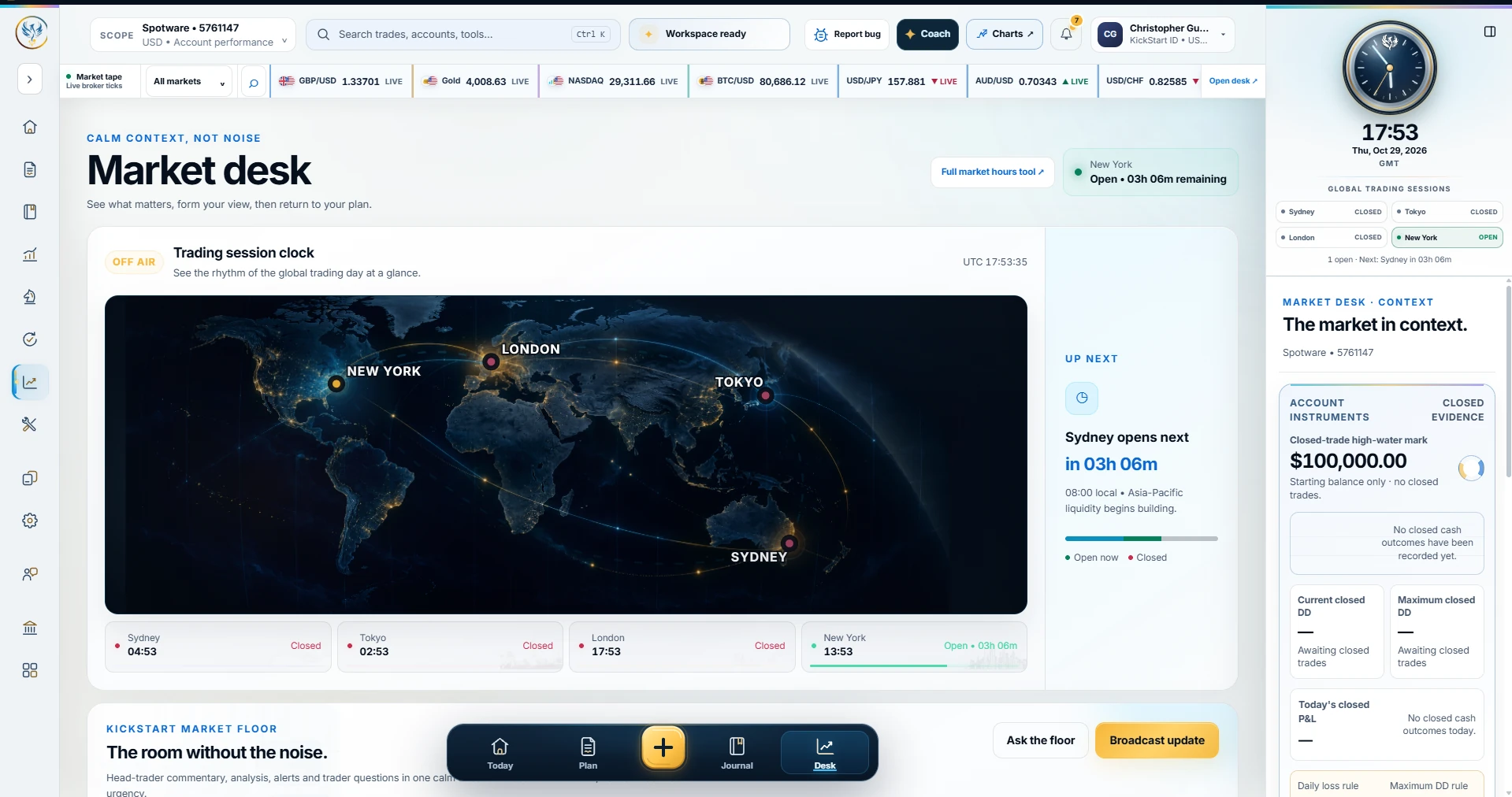Open the wrench and screwdriver tools icon
1512x797 pixels.
coord(30,424)
